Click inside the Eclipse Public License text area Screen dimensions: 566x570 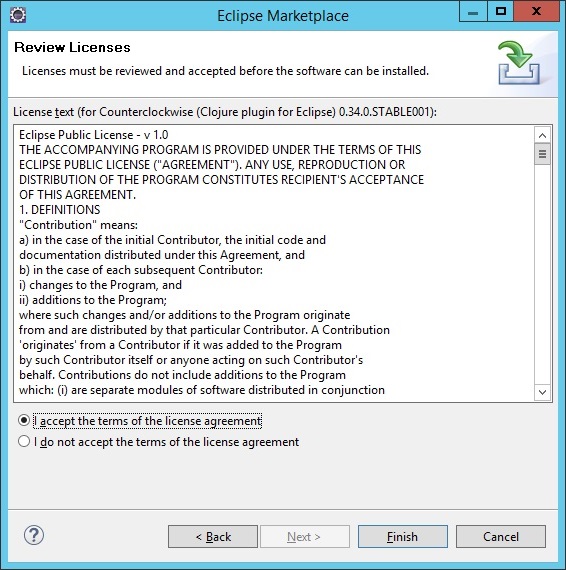pos(274,264)
